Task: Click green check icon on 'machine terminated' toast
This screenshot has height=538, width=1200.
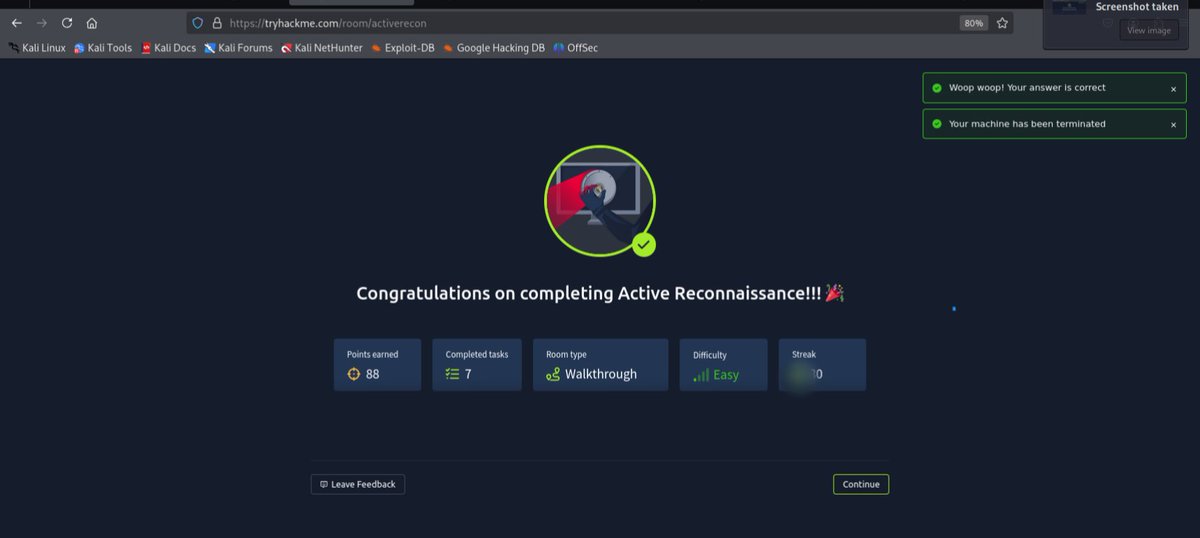Action: coord(937,124)
